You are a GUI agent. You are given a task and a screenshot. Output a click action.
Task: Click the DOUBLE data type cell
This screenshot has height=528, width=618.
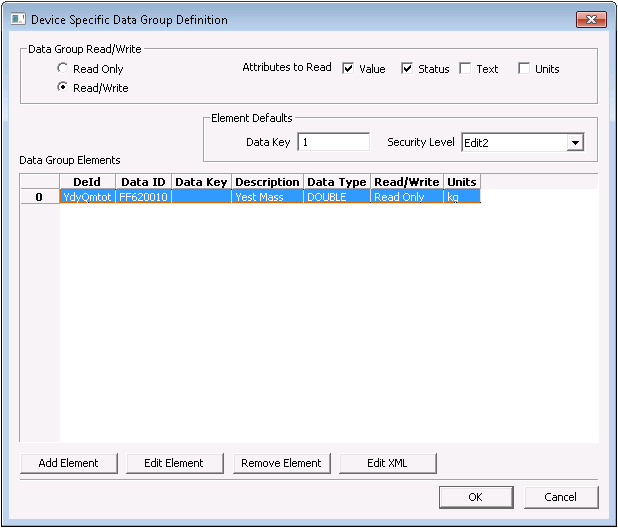(337, 197)
